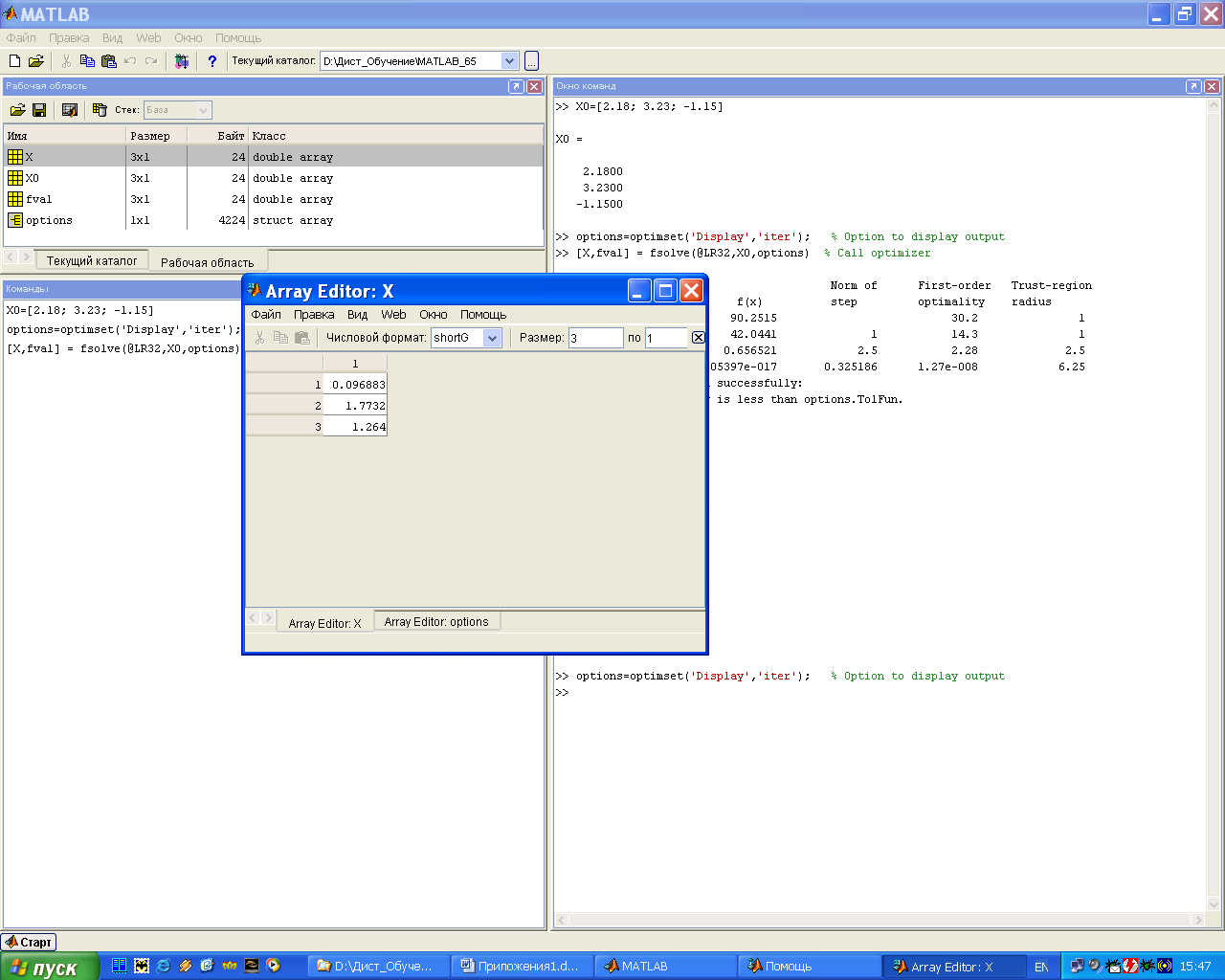Open Окно menu in Array Editor

(434, 315)
